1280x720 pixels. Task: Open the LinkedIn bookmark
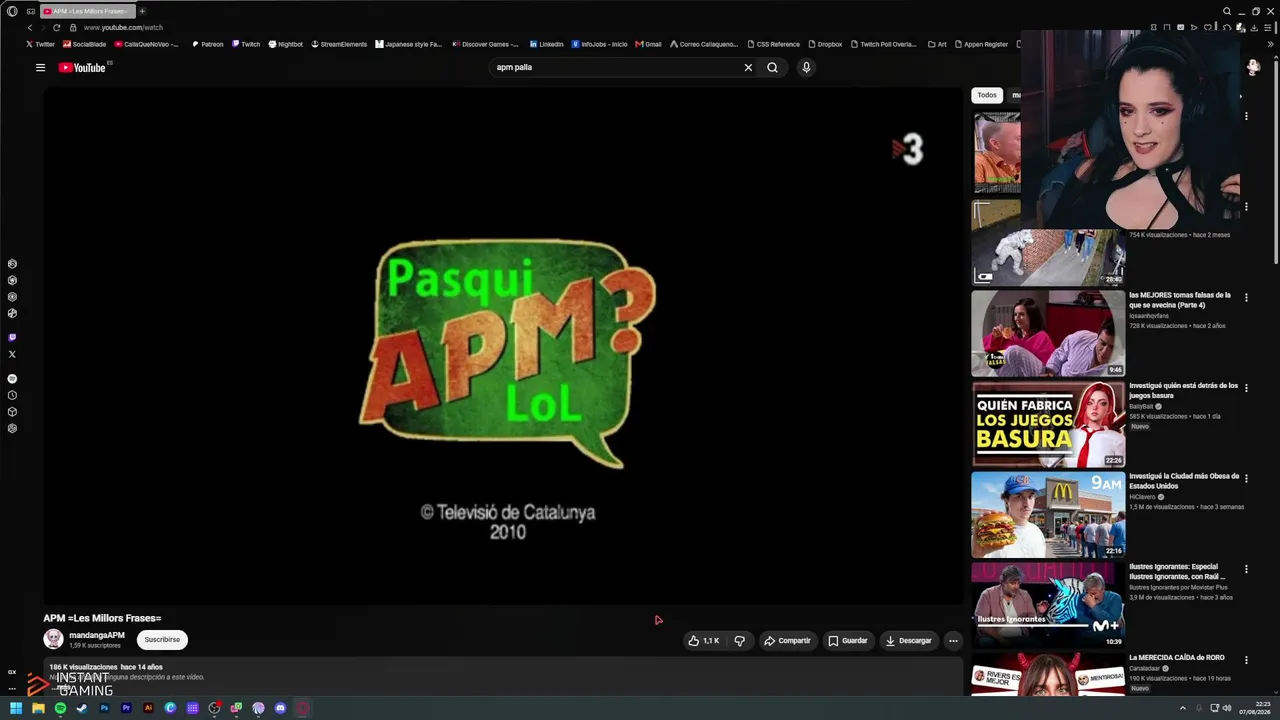pyautogui.click(x=547, y=44)
